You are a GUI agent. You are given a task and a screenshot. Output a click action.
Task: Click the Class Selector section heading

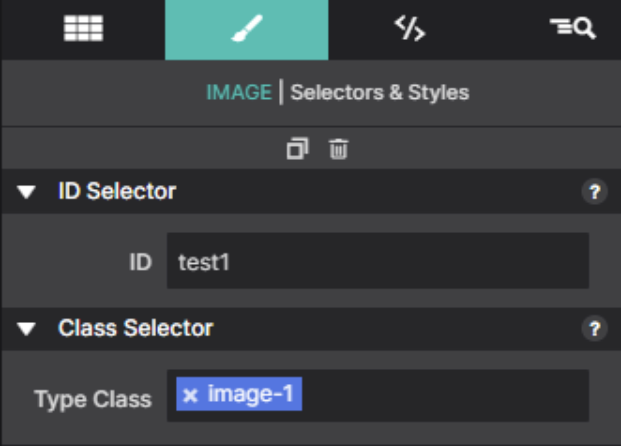[x=135, y=328]
